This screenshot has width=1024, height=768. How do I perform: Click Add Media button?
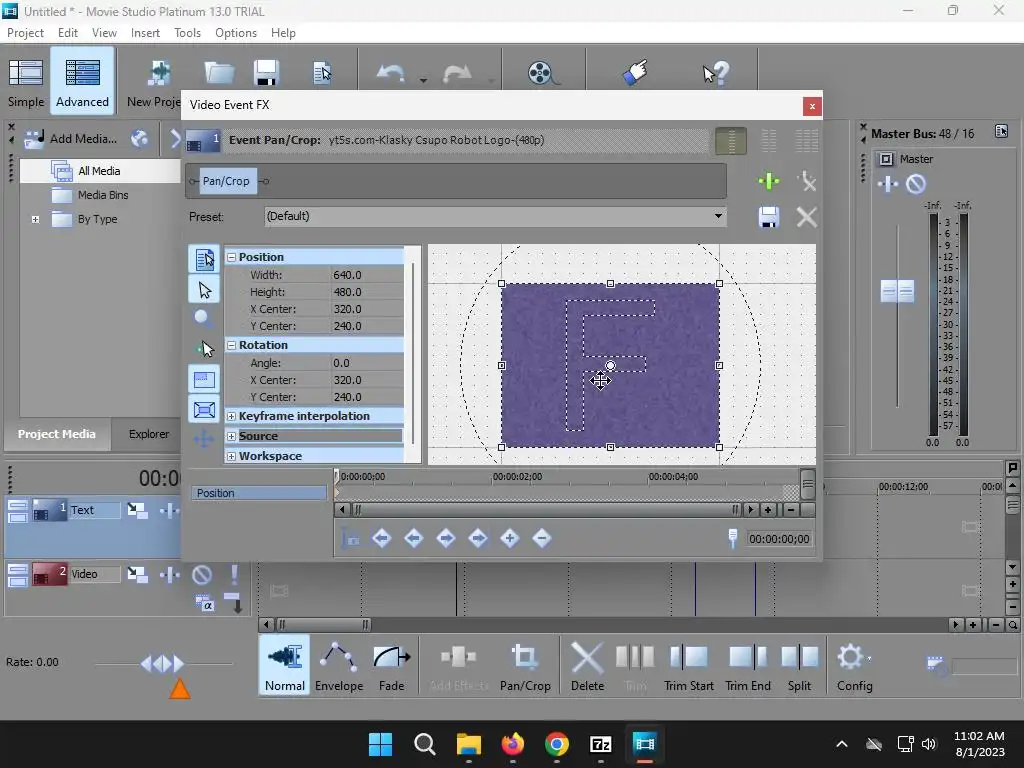pyautogui.click(x=71, y=138)
